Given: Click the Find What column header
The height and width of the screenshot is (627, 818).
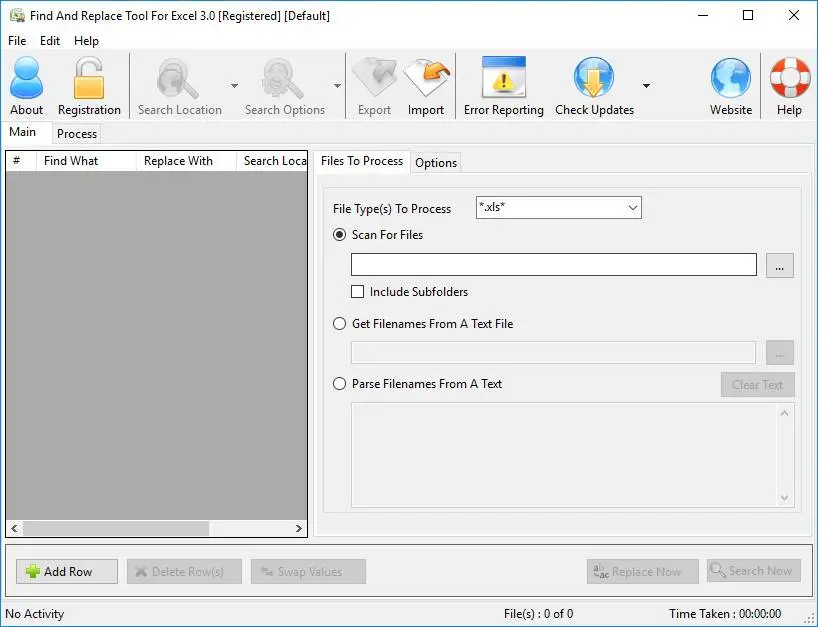Looking at the screenshot, I should (86, 161).
